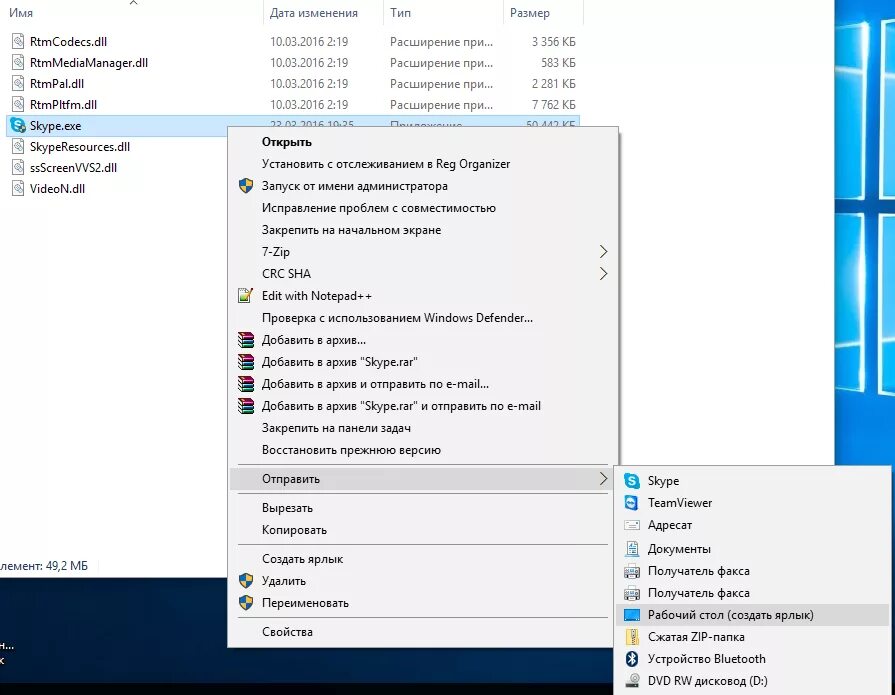The height and width of the screenshot is (695, 895).
Task: Select the RtmMediaManager.dll file name
Action: (x=89, y=63)
